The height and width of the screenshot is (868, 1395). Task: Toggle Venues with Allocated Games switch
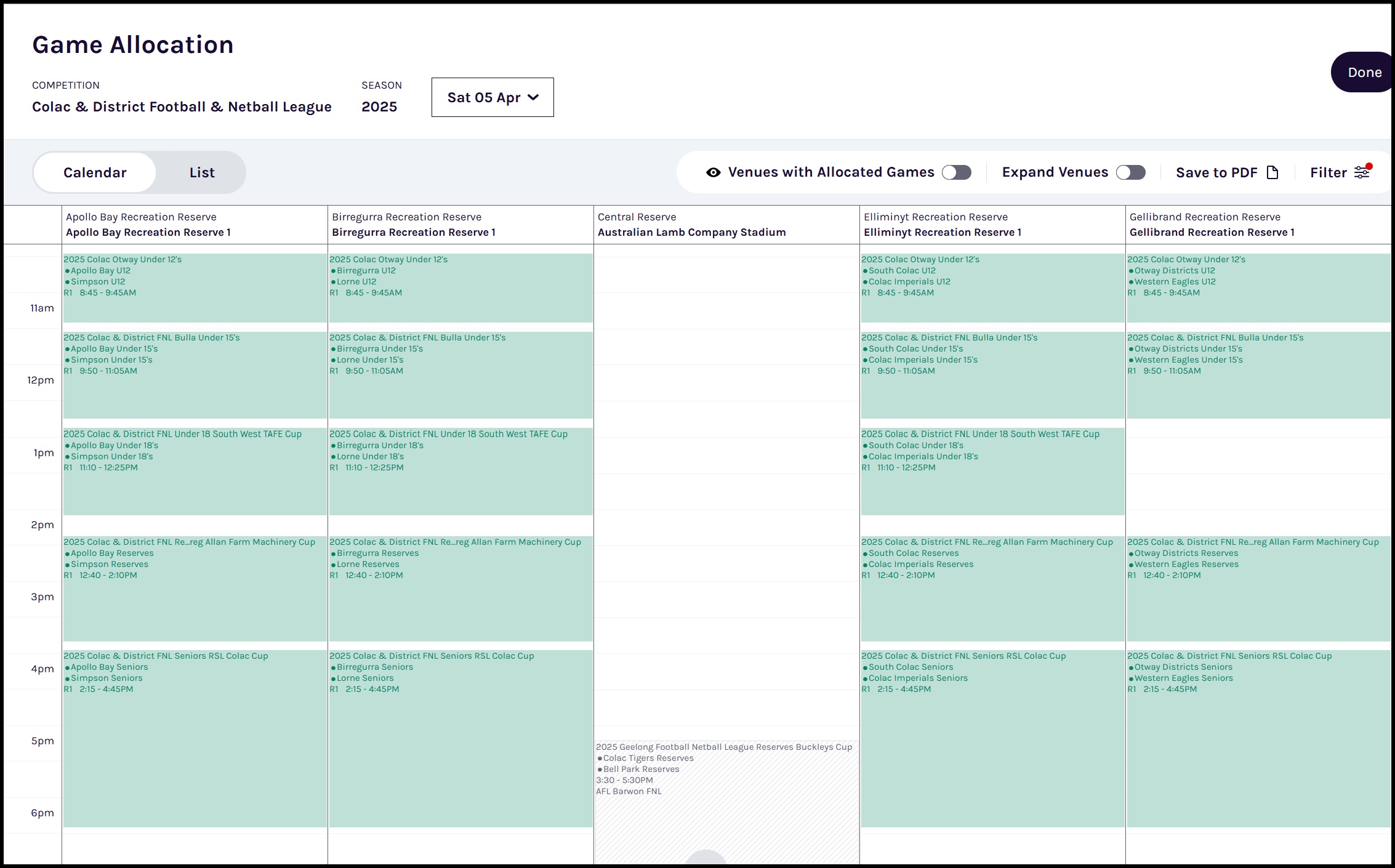point(957,172)
